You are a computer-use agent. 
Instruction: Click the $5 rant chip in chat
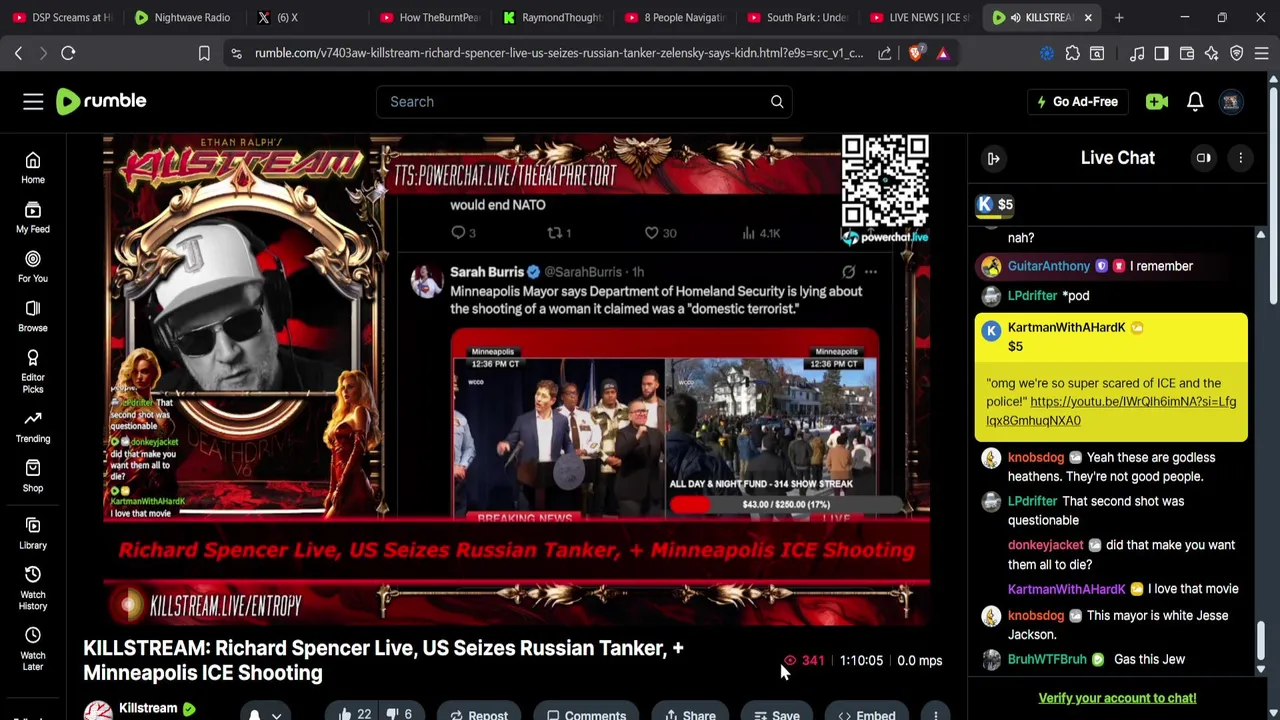(x=996, y=204)
